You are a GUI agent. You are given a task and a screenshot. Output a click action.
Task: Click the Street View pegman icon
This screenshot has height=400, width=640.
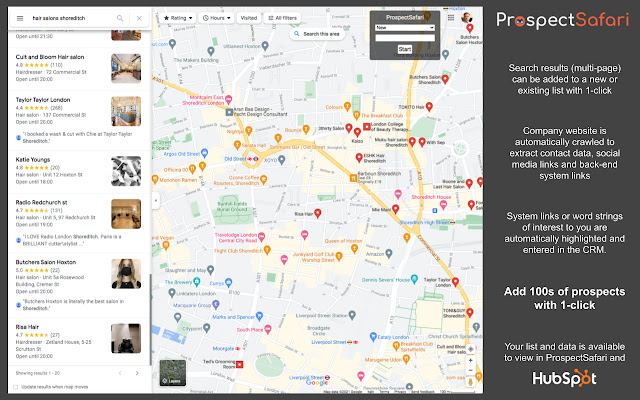click(470, 382)
